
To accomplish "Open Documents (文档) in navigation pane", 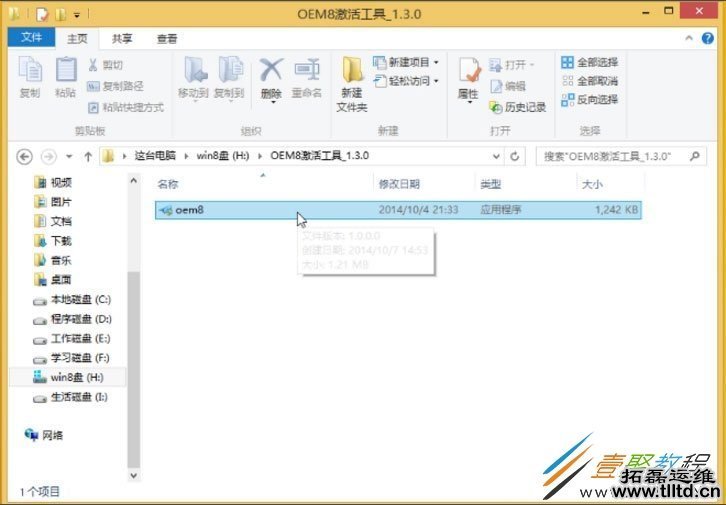I will (x=53, y=221).
